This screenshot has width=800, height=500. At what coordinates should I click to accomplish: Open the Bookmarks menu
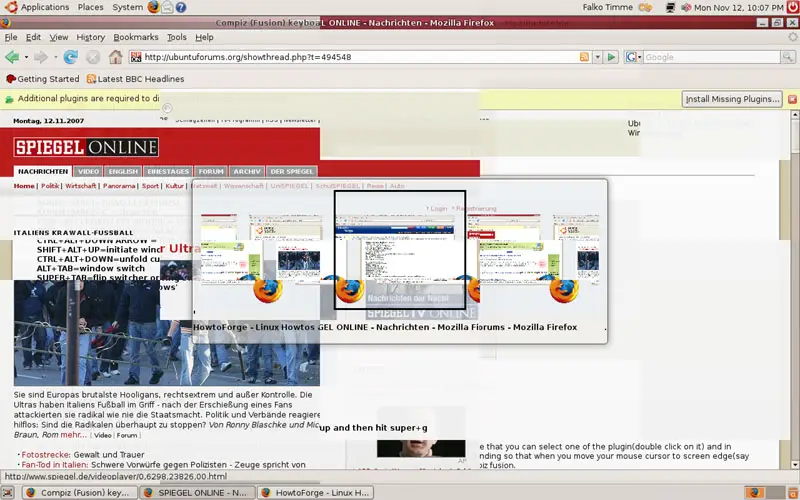[x=136, y=37]
